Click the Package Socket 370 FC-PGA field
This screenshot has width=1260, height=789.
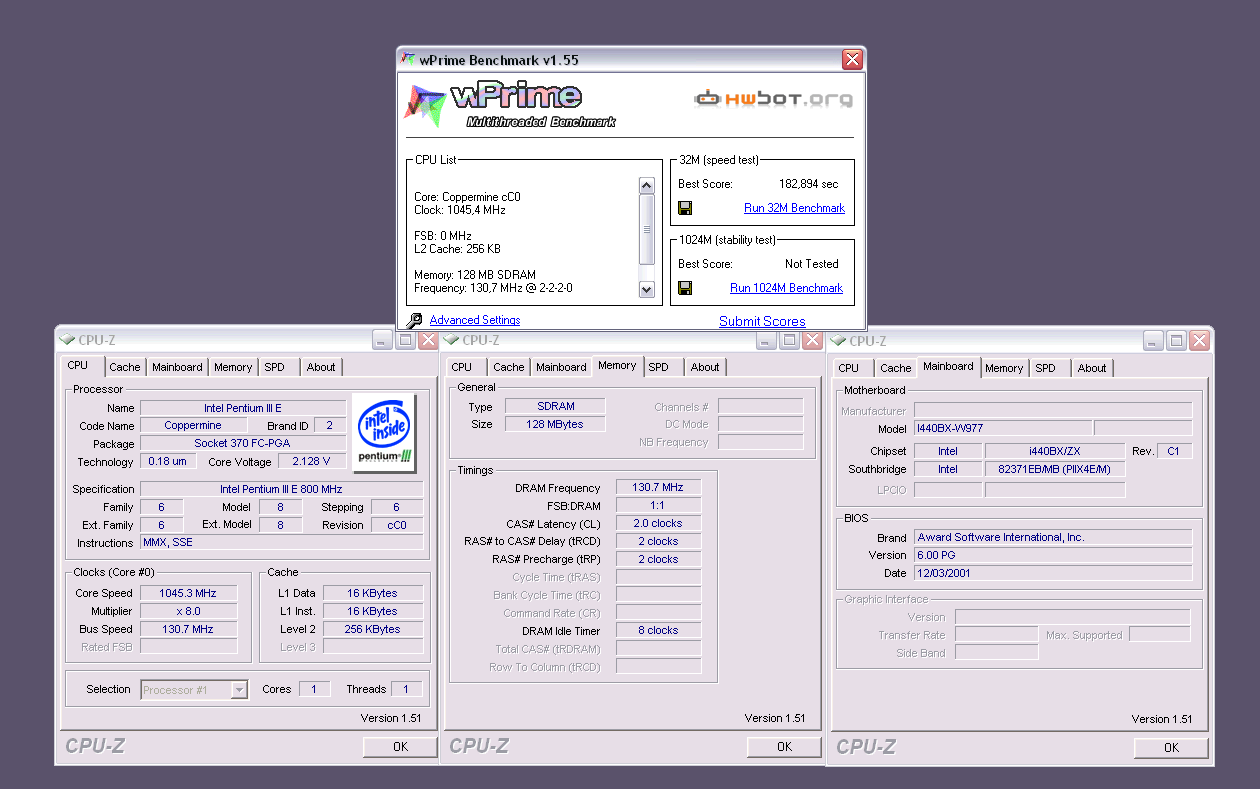243,443
